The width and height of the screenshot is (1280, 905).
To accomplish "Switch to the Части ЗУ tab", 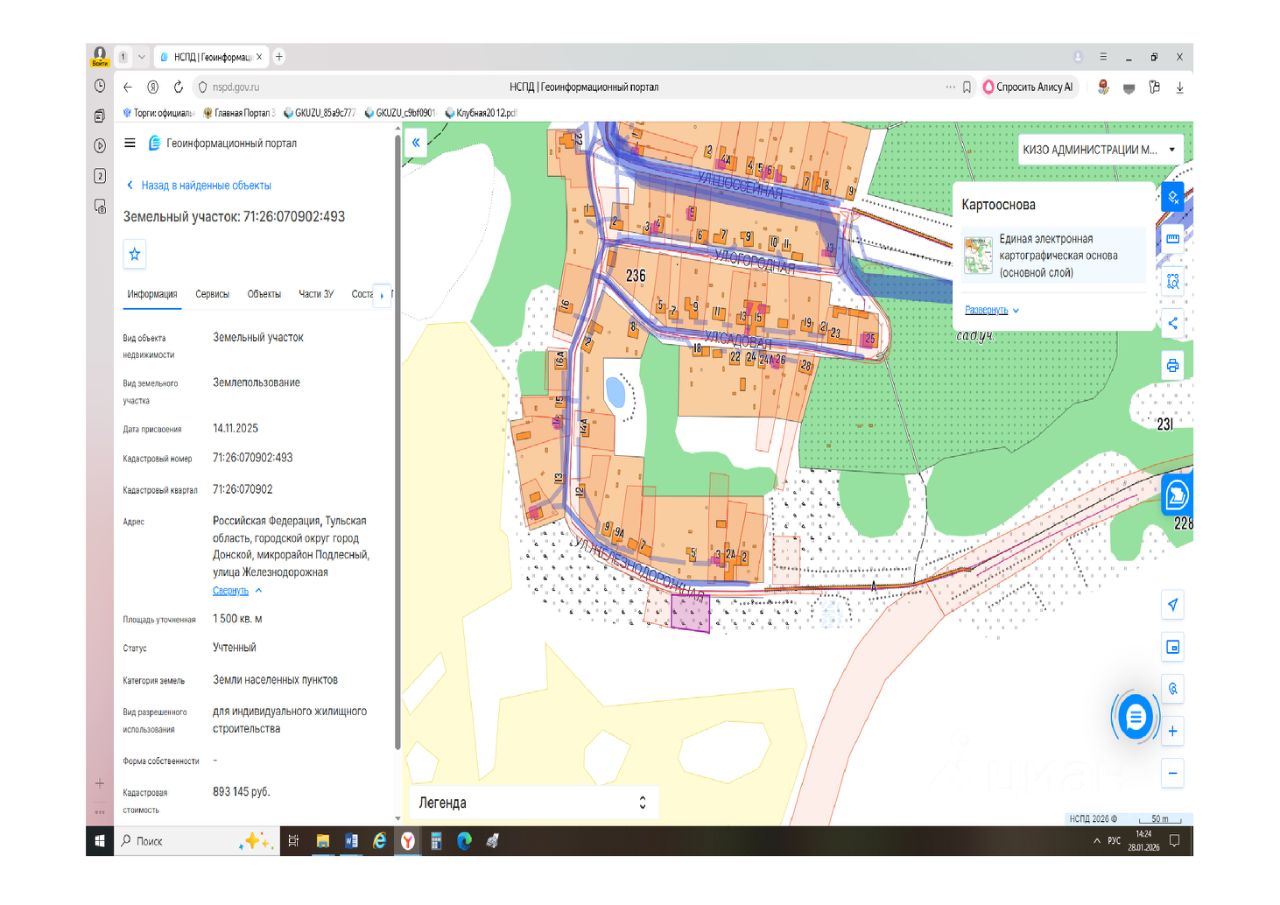I will 316,294.
